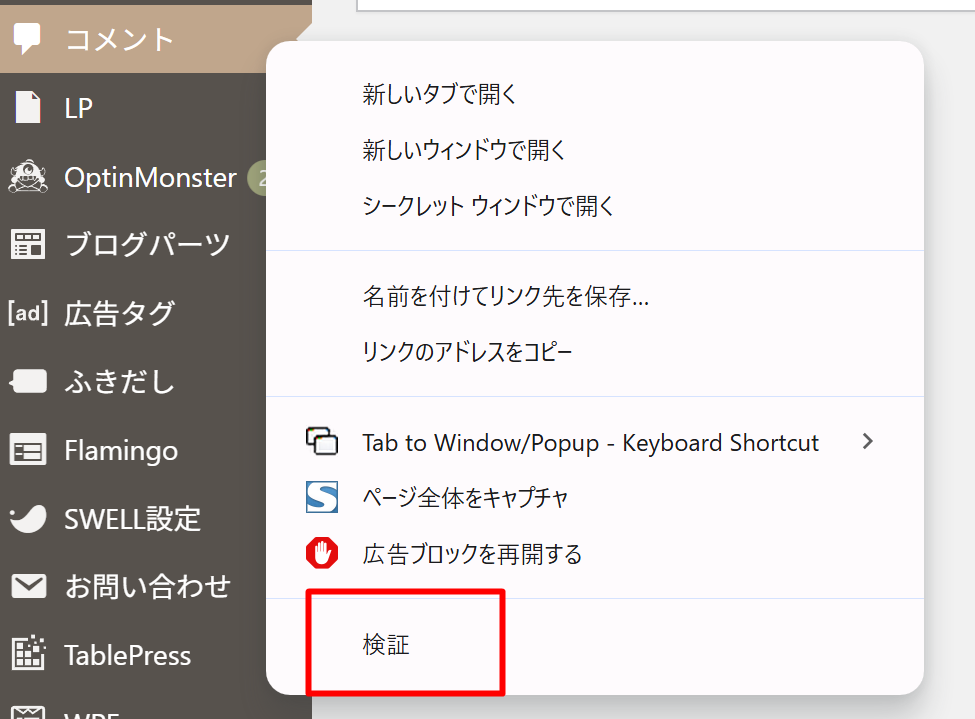Viewport: 975px width, 719px height.
Task: Click the お問い合わせ envelope icon
Action: pyautogui.click(x=28, y=586)
